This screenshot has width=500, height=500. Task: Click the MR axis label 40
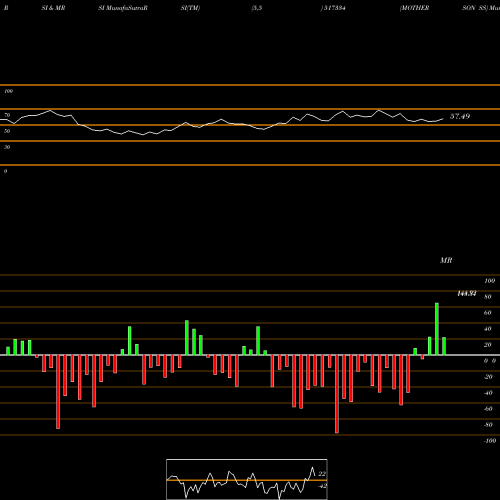488,329
